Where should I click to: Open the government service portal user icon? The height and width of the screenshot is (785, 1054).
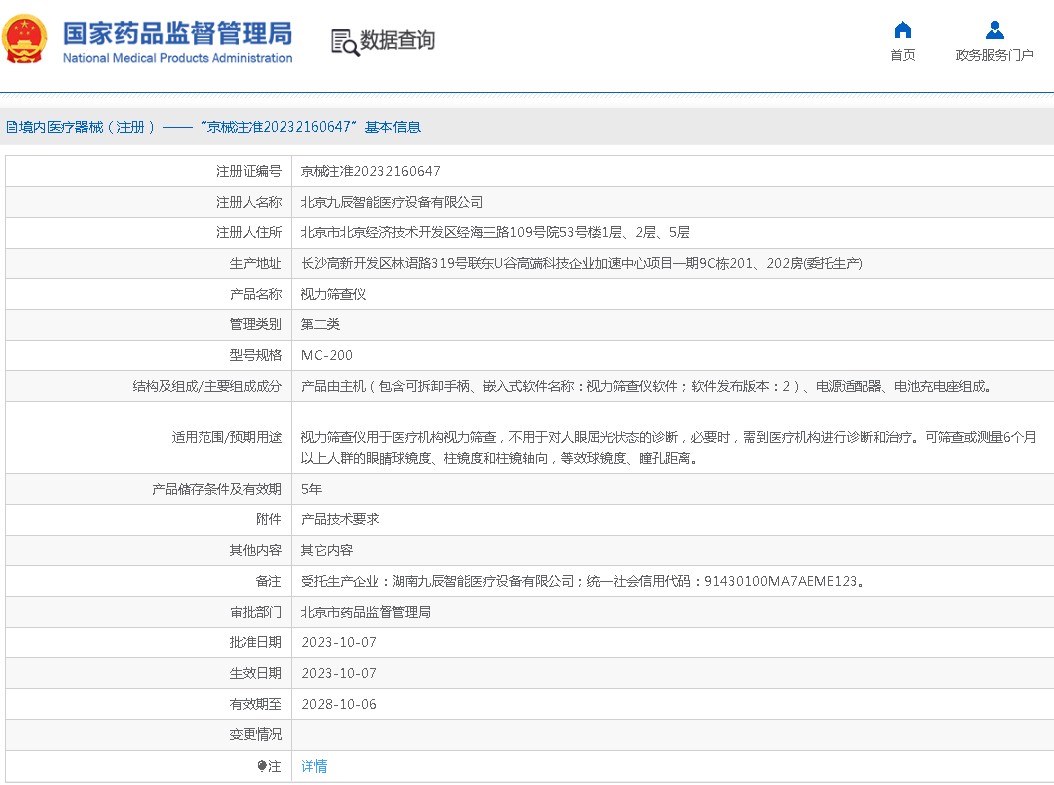[994, 30]
